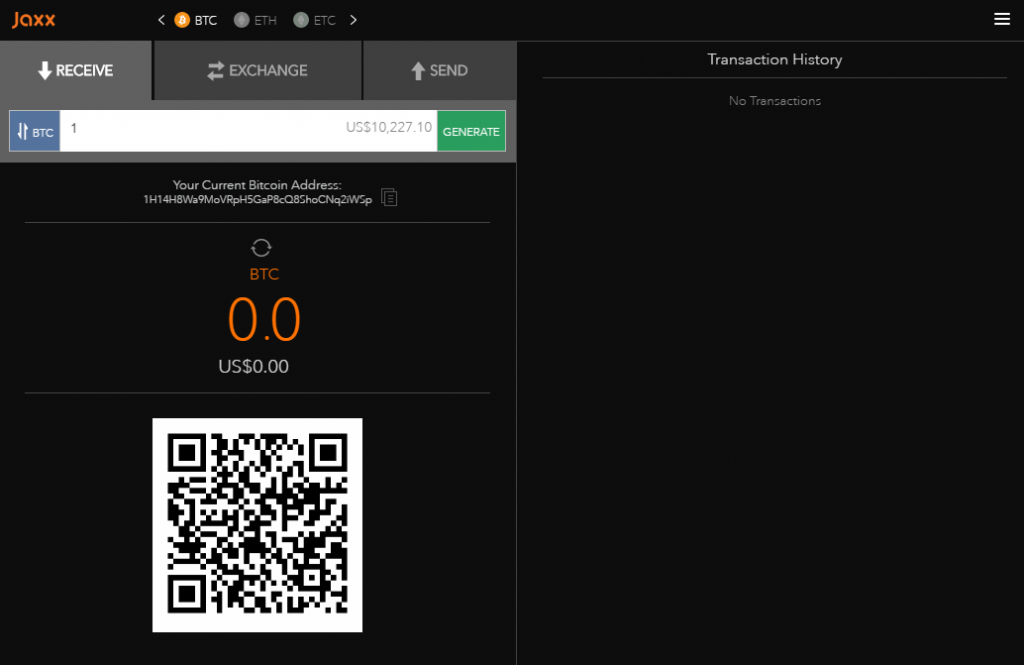1024x665 pixels.
Task: Click the US$0.00 balance amount
Action: coord(253,366)
